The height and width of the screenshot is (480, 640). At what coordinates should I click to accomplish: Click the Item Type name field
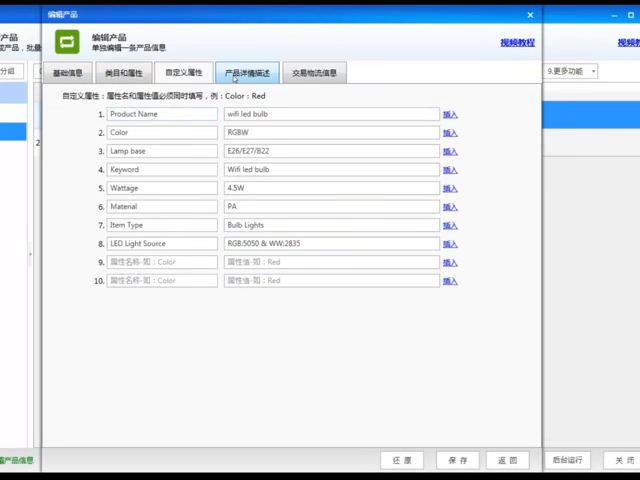(x=162, y=225)
